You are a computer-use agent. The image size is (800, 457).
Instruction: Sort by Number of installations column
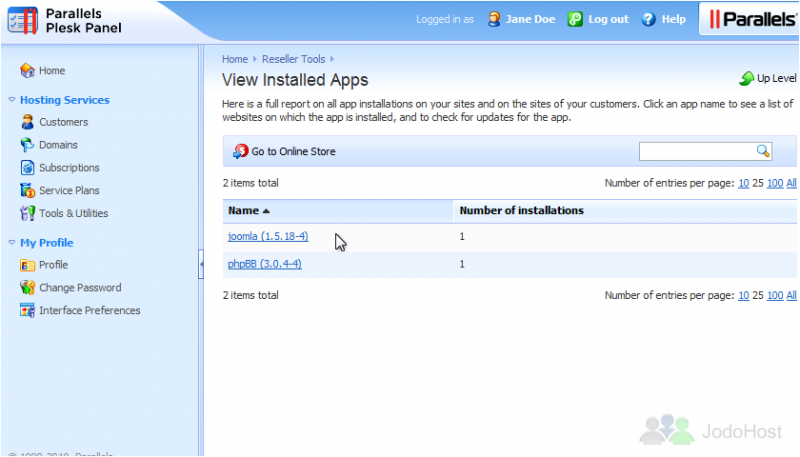521,211
